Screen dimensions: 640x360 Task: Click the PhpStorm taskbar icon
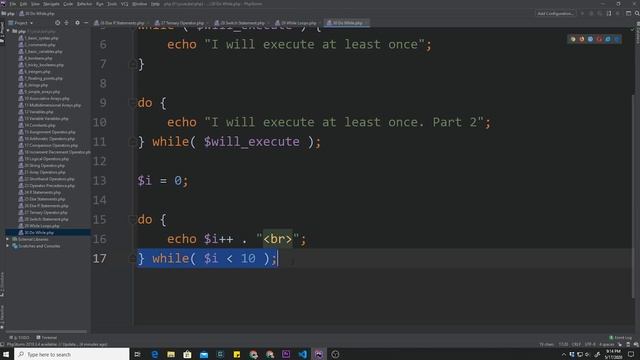click(319, 354)
